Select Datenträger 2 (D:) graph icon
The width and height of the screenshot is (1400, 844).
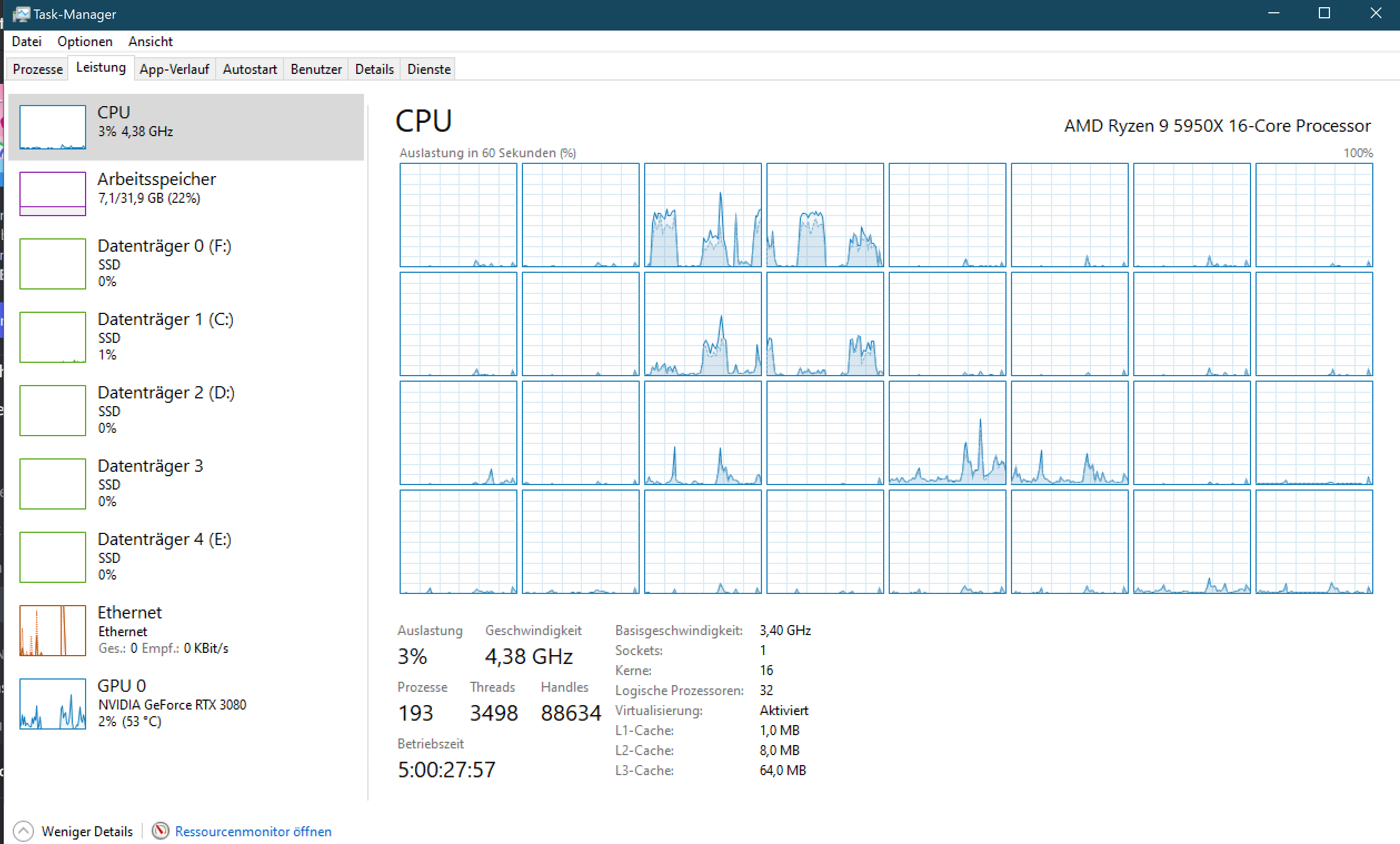coord(52,410)
